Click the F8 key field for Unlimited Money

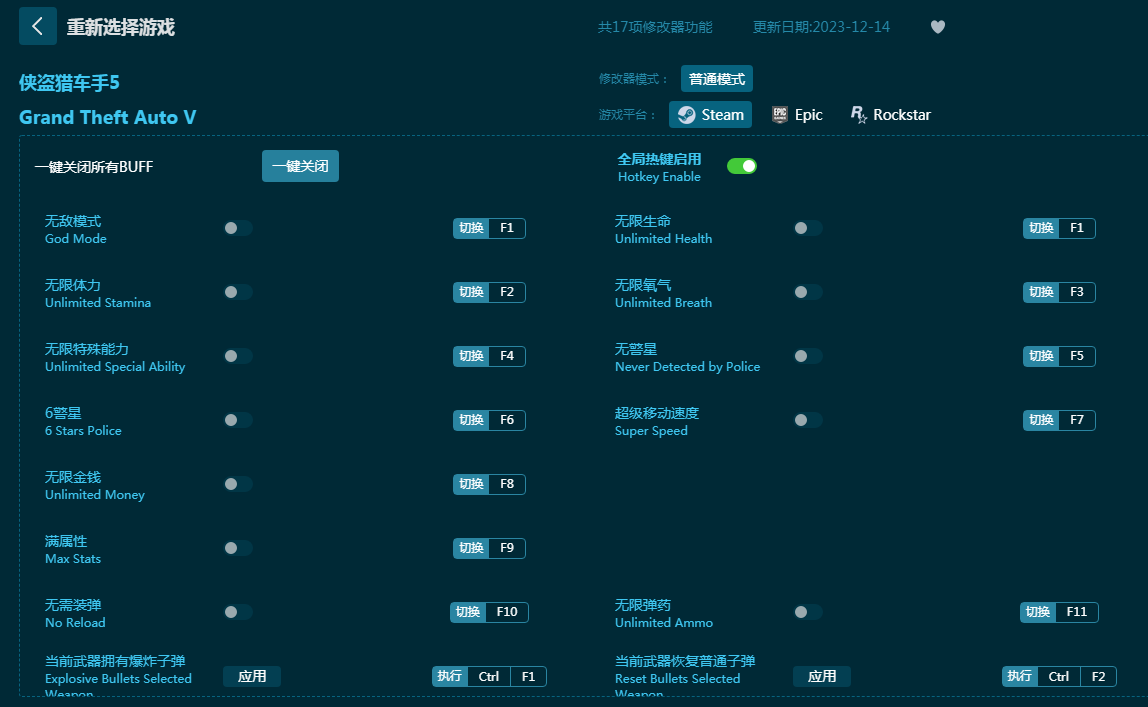point(507,484)
